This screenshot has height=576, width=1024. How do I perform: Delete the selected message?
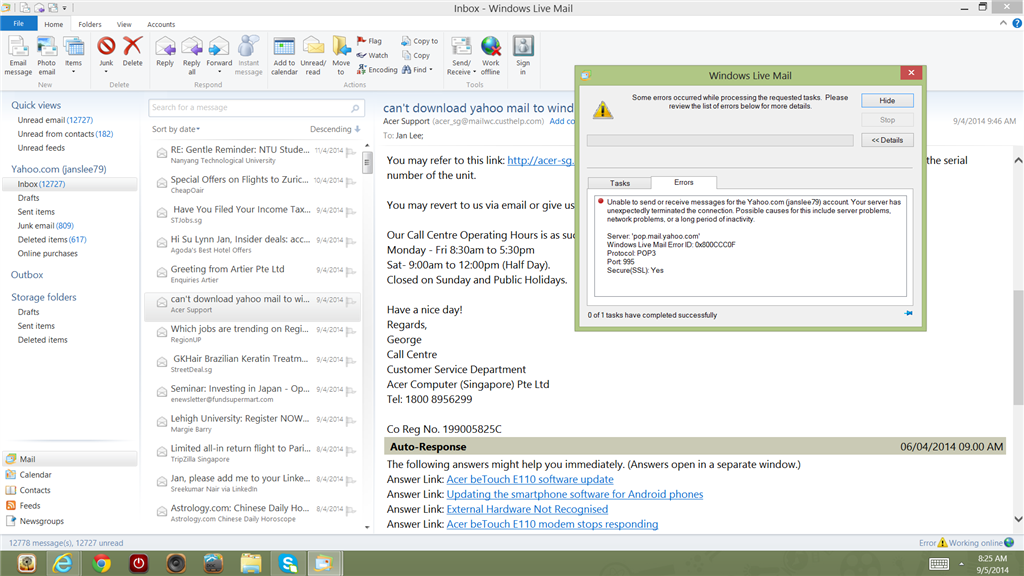point(133,52)
